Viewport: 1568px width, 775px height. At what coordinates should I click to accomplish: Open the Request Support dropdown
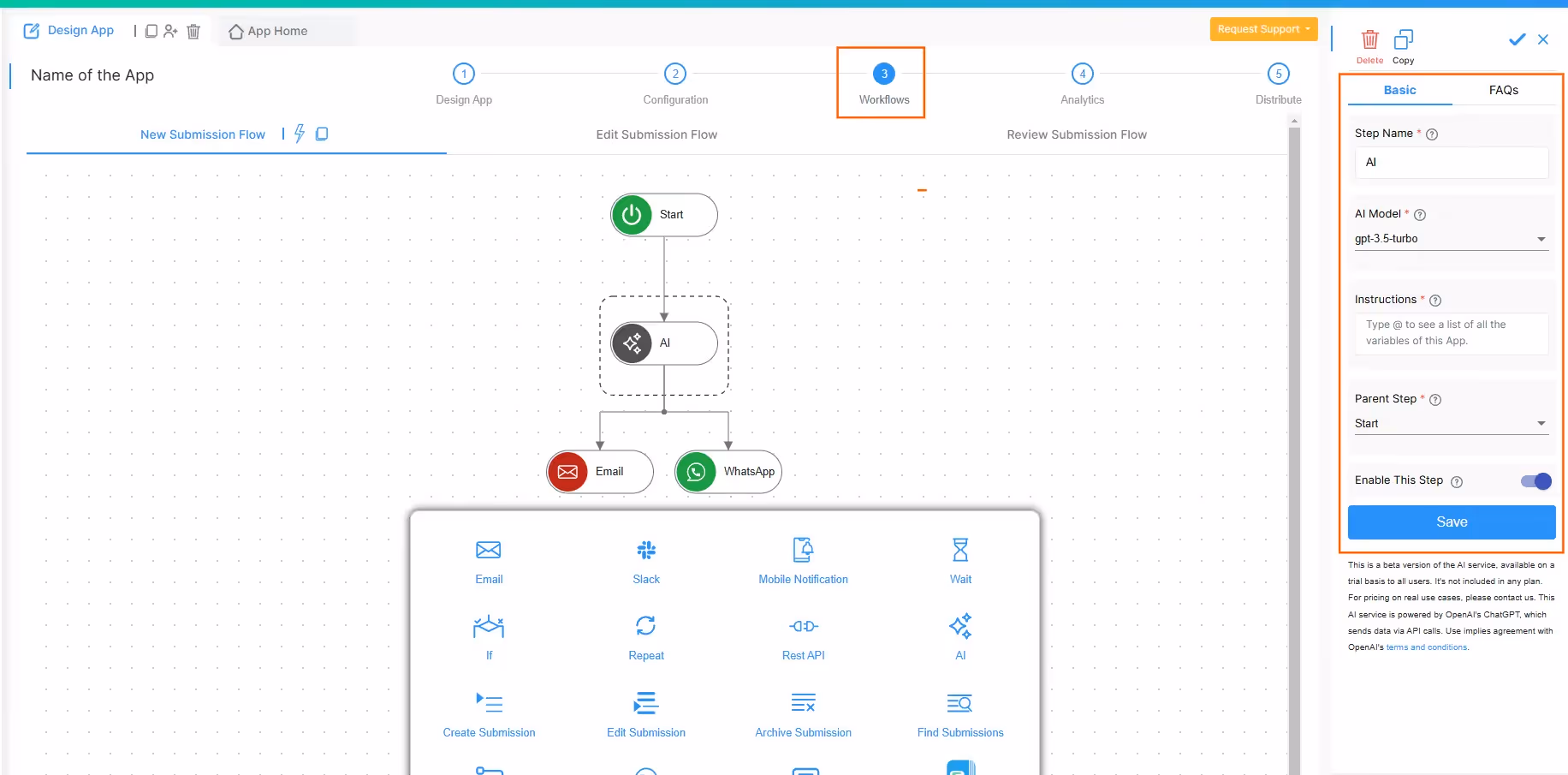(1263, 28)
